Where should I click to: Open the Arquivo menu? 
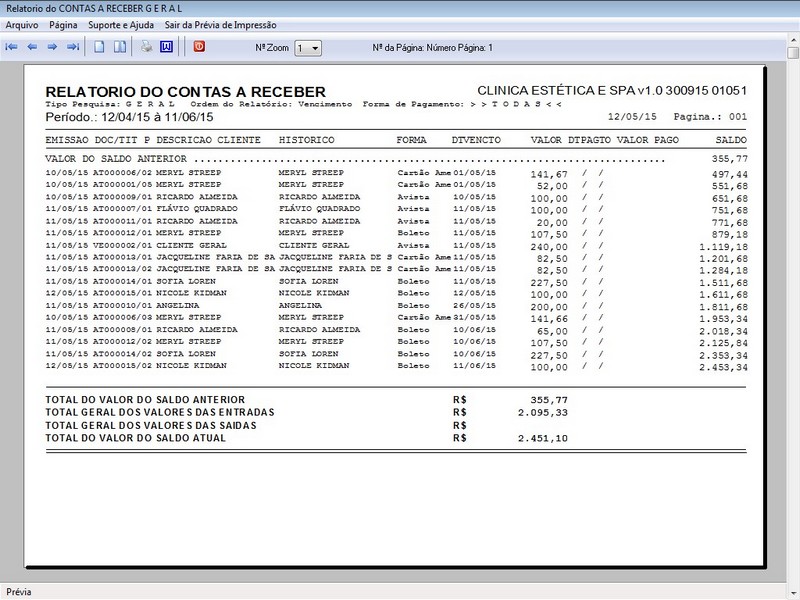(x=22, y=24)
